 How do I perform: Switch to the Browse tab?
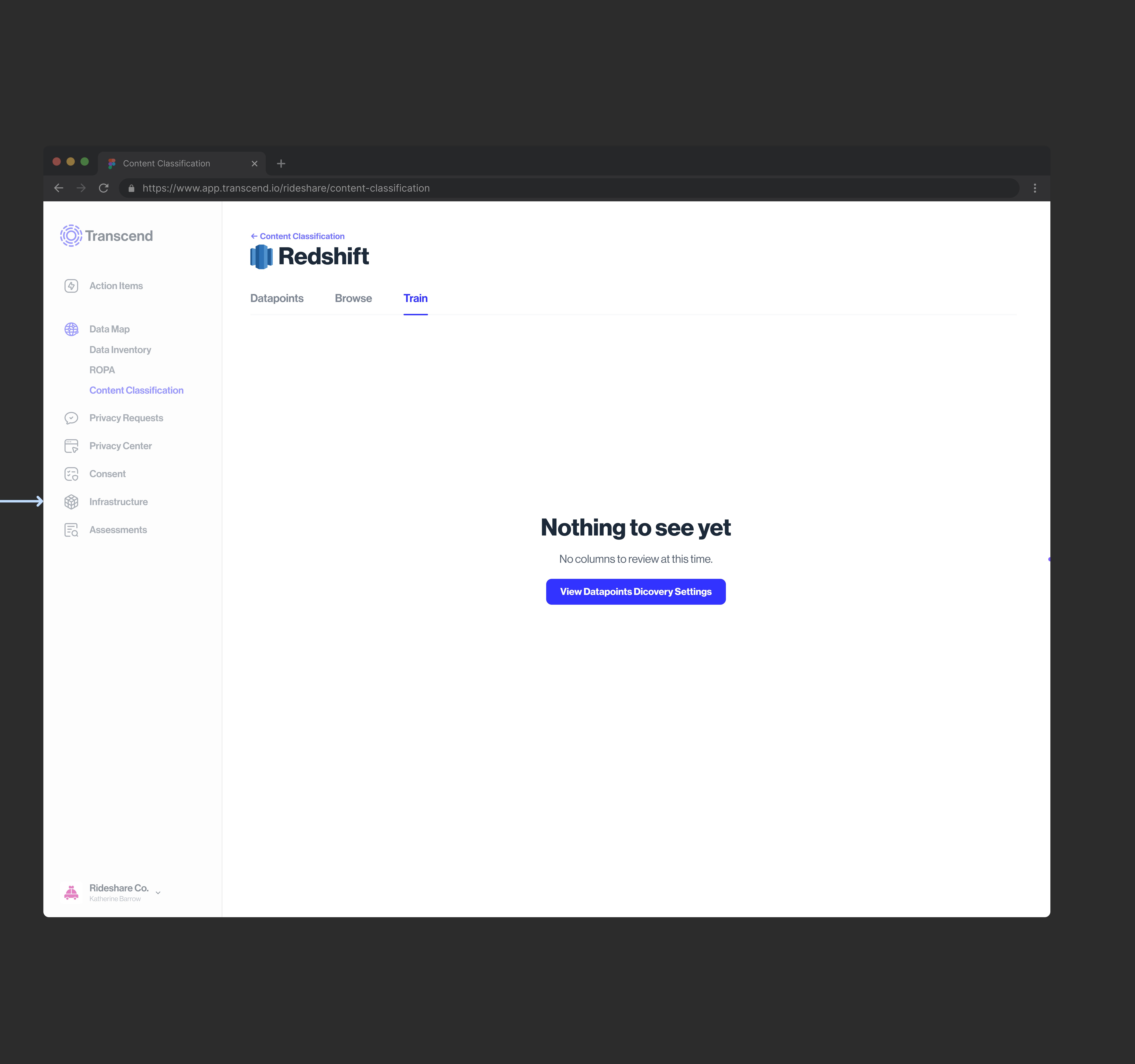353,299
